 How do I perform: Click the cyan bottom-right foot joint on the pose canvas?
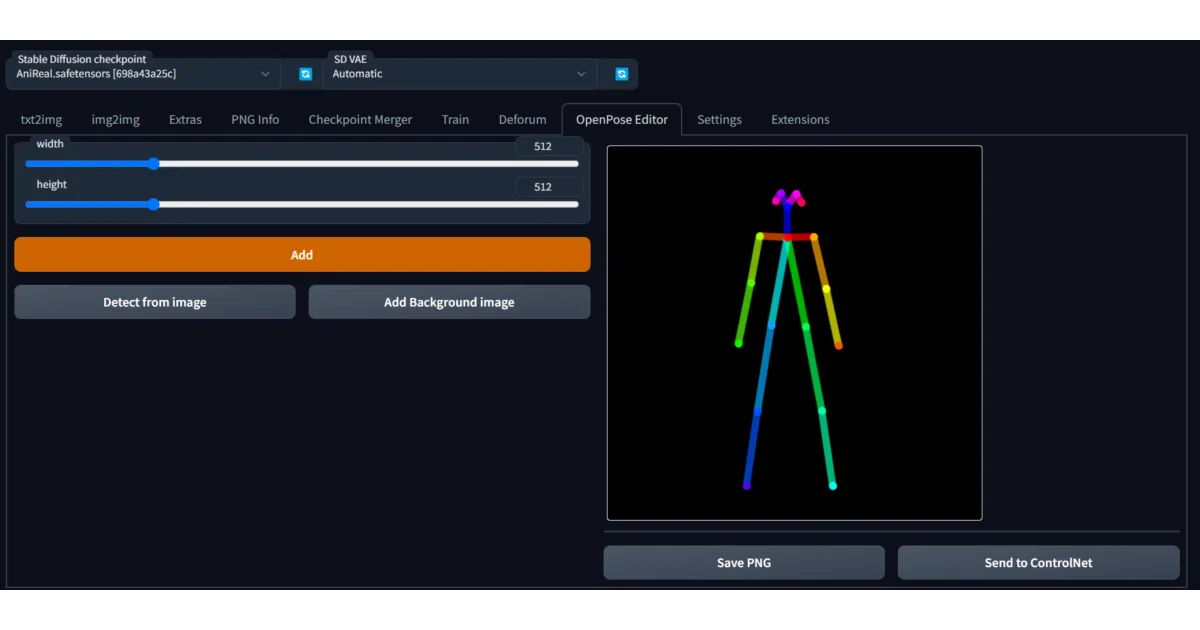point(832,486)
